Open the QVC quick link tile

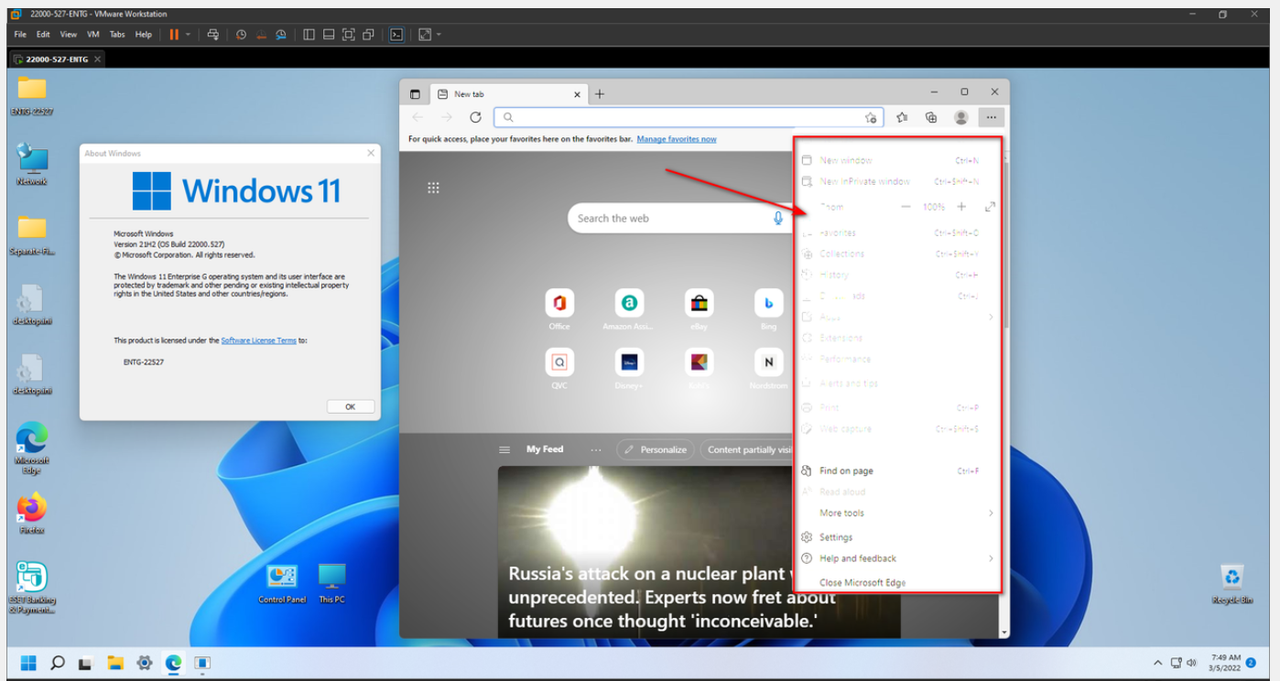[x=559, y=362]
